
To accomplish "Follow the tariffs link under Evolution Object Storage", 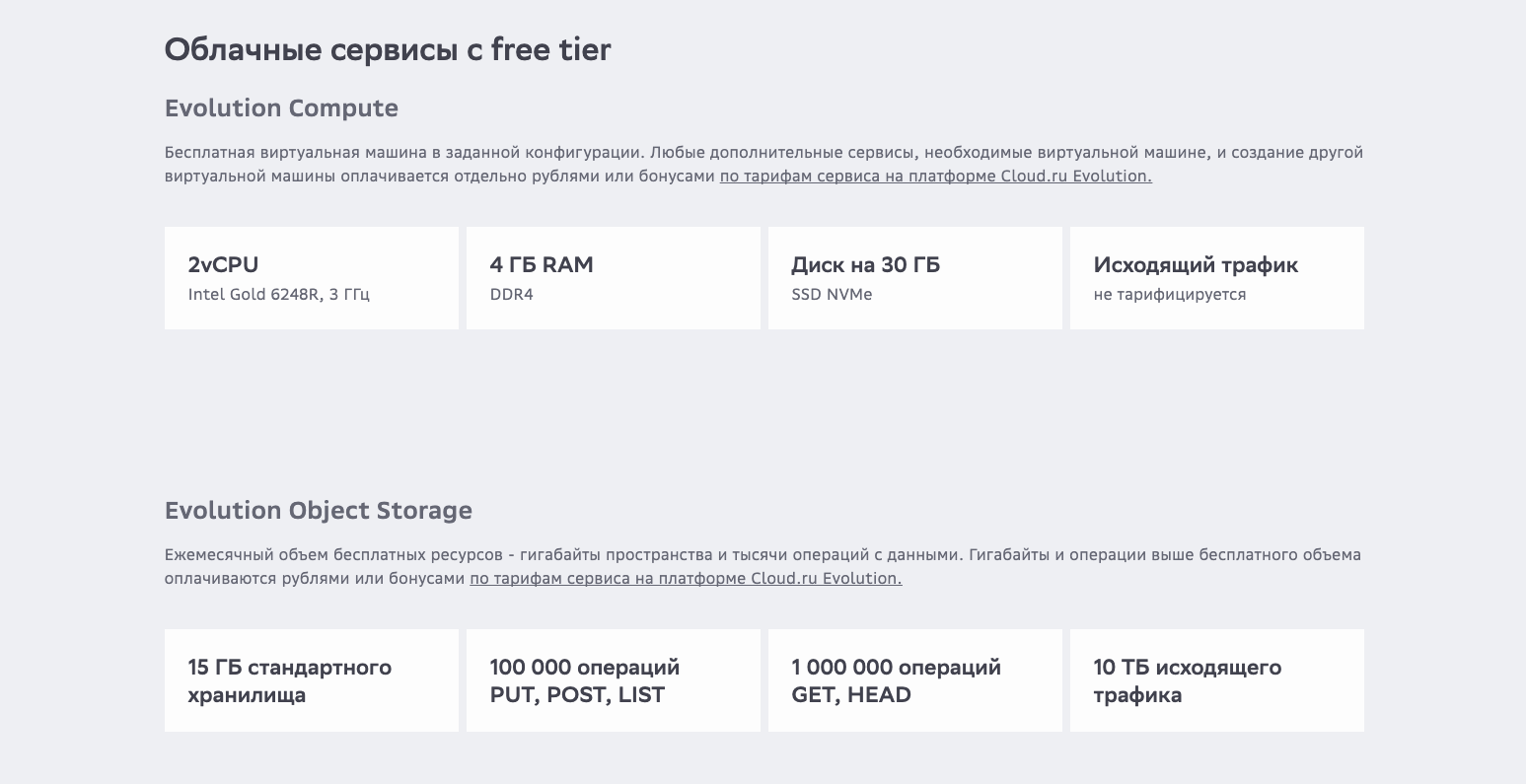I will coord(685,578).
